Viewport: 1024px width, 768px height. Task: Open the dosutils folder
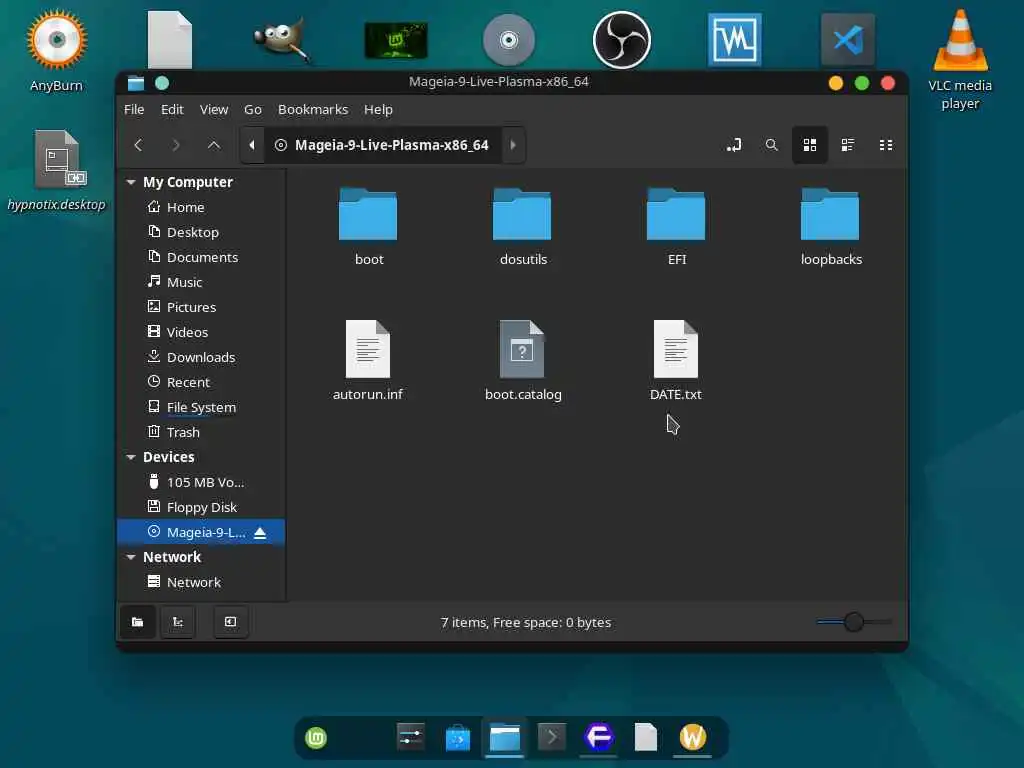(x=522, y=226)
